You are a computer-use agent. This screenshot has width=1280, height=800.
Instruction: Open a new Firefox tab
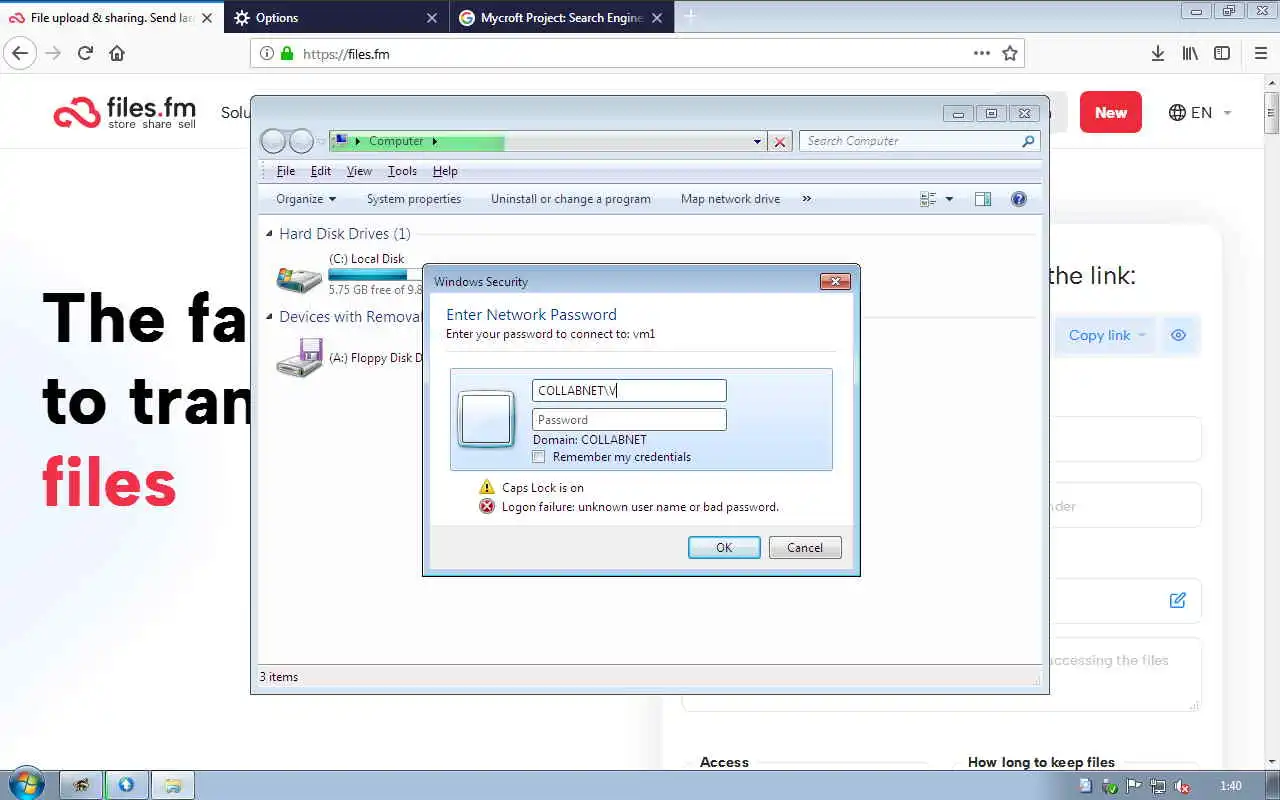click(689, 17)
